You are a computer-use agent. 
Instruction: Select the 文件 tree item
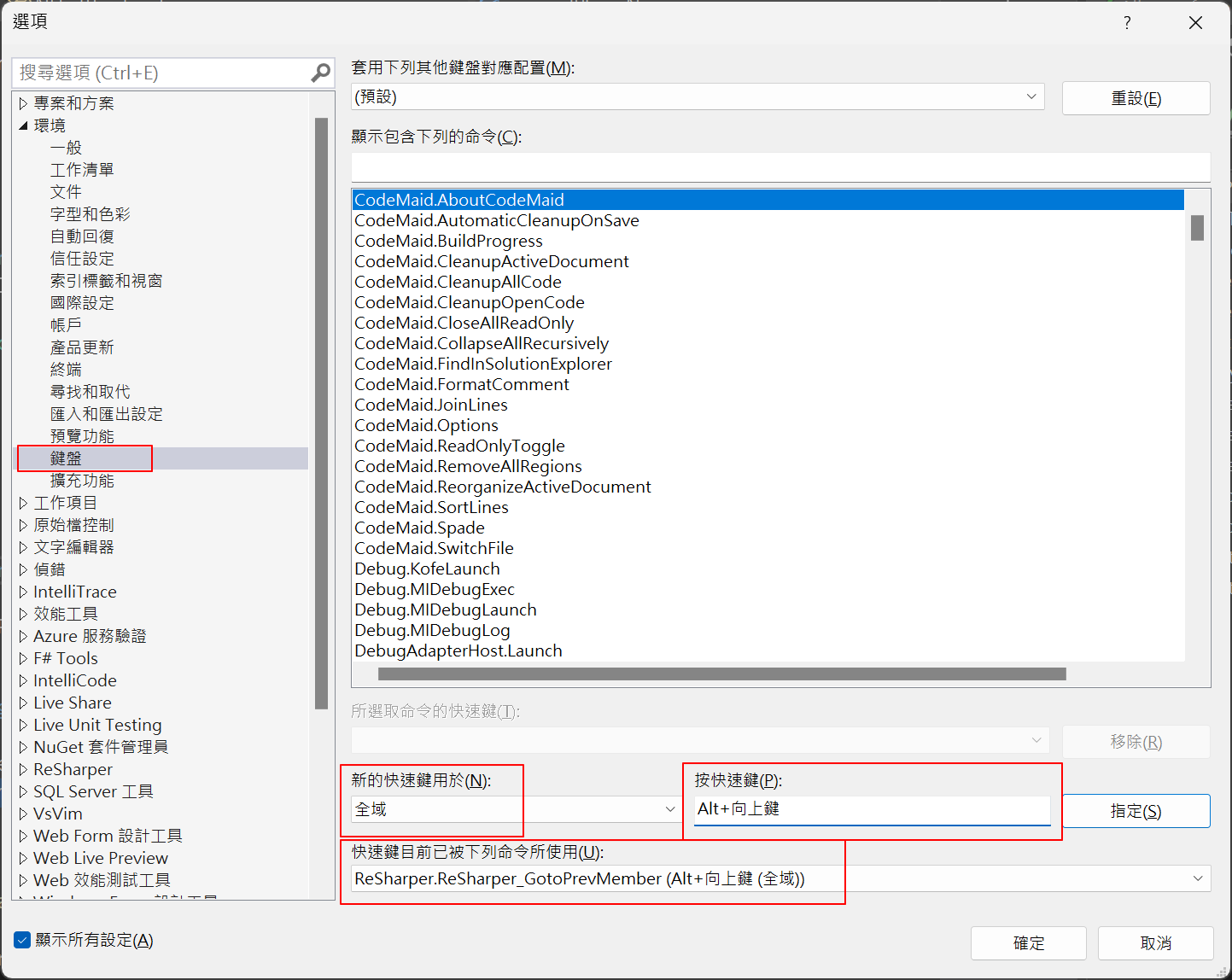66,192
